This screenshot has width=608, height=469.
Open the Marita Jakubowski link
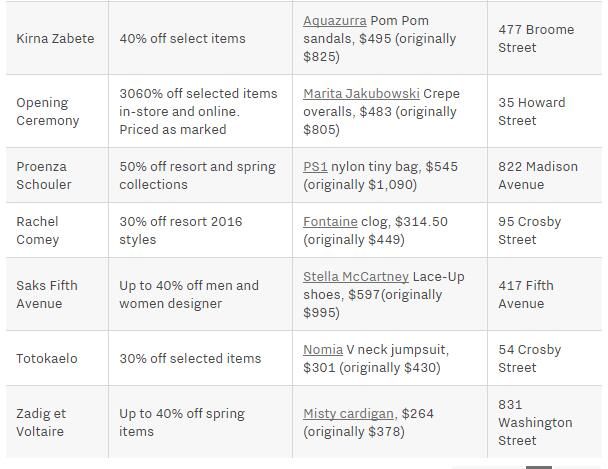point(361,94)
